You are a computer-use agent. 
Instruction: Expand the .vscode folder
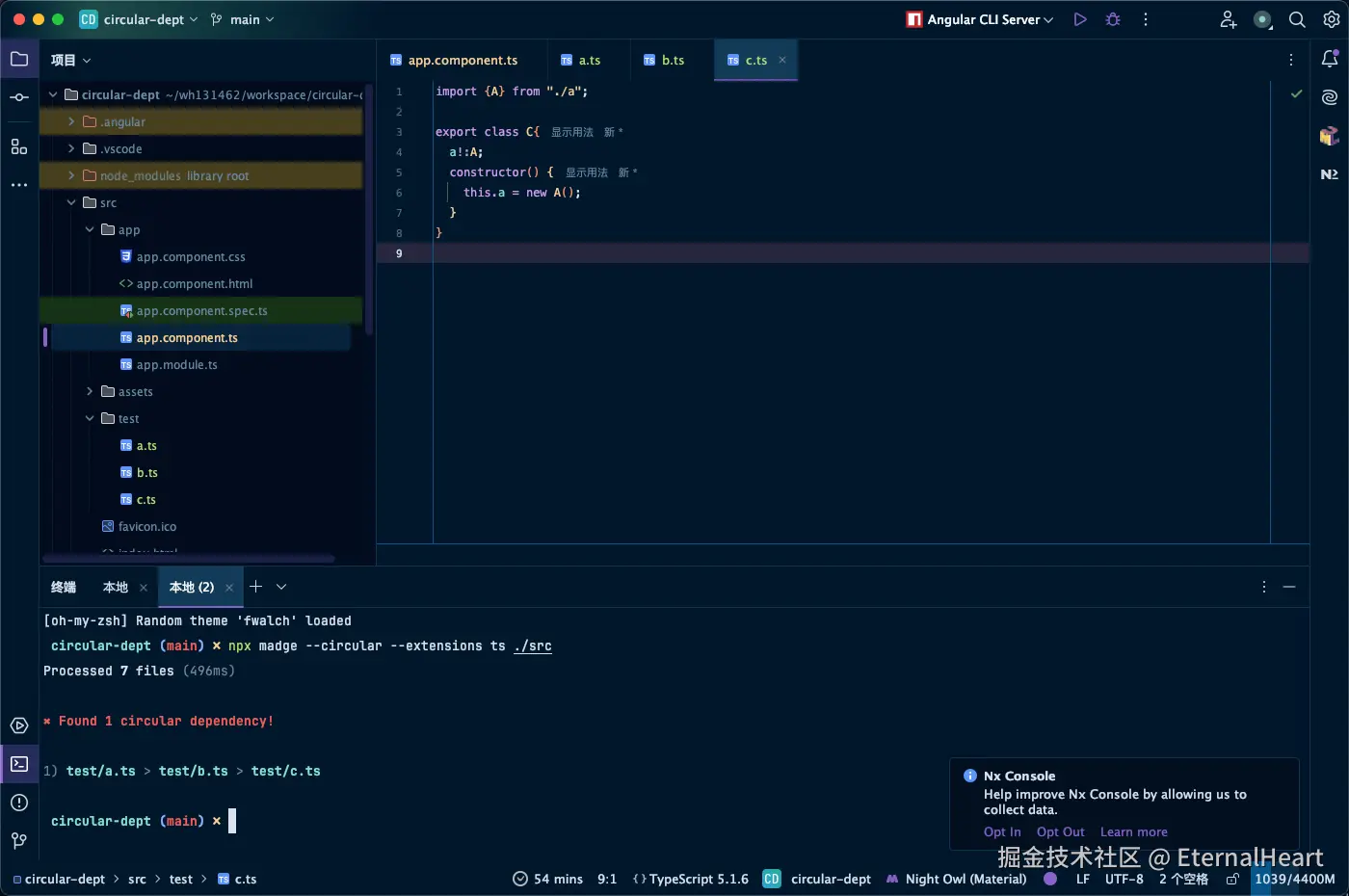coord(71,149)
